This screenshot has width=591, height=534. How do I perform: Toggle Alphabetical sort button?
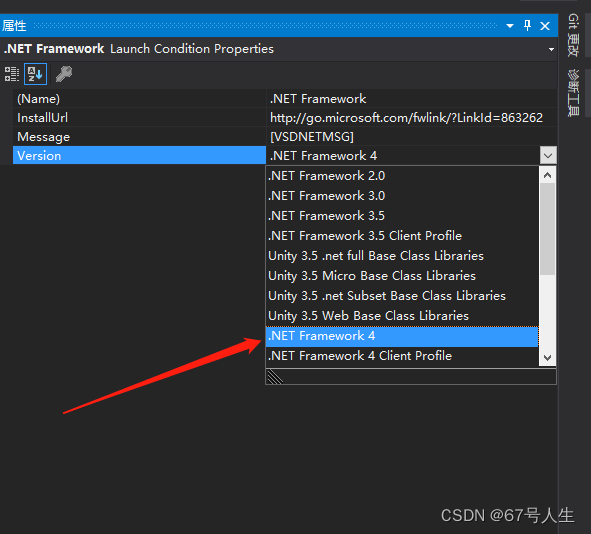[x=35, y=74]
